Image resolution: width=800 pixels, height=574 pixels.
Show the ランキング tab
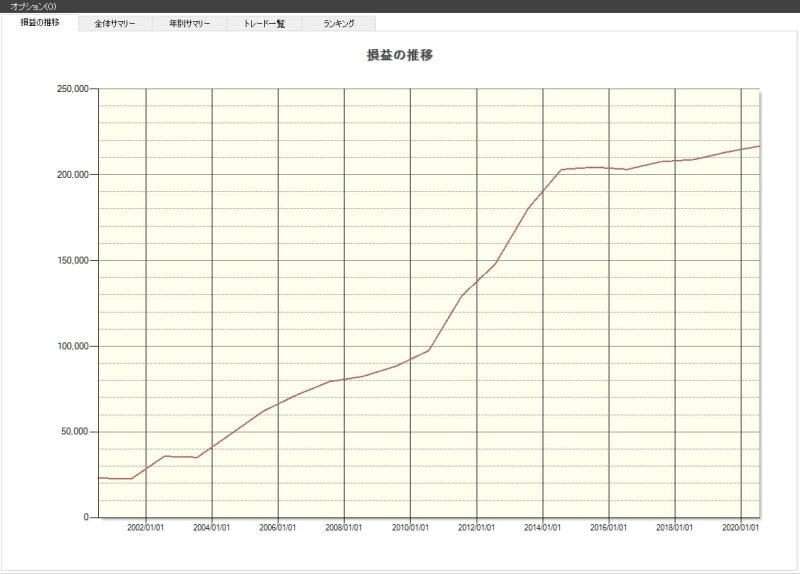point(339,23)
